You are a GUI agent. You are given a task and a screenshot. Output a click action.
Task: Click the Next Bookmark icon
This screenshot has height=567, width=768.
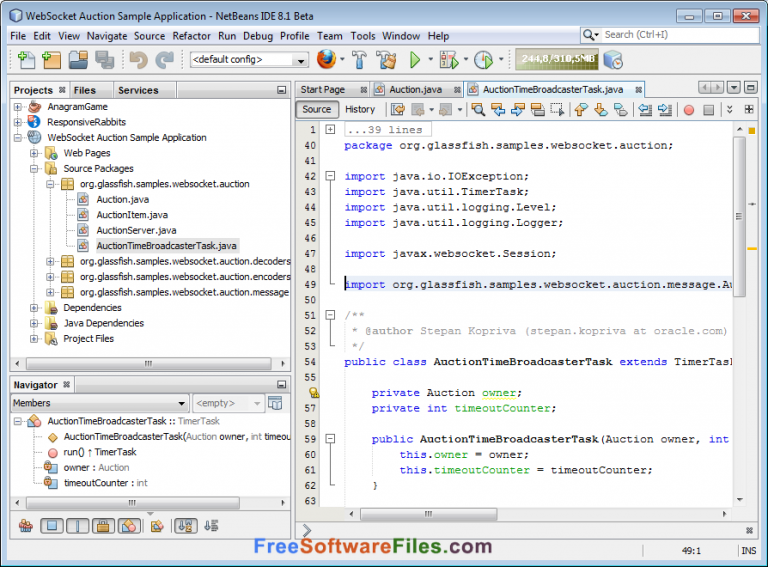coord(600,110)
